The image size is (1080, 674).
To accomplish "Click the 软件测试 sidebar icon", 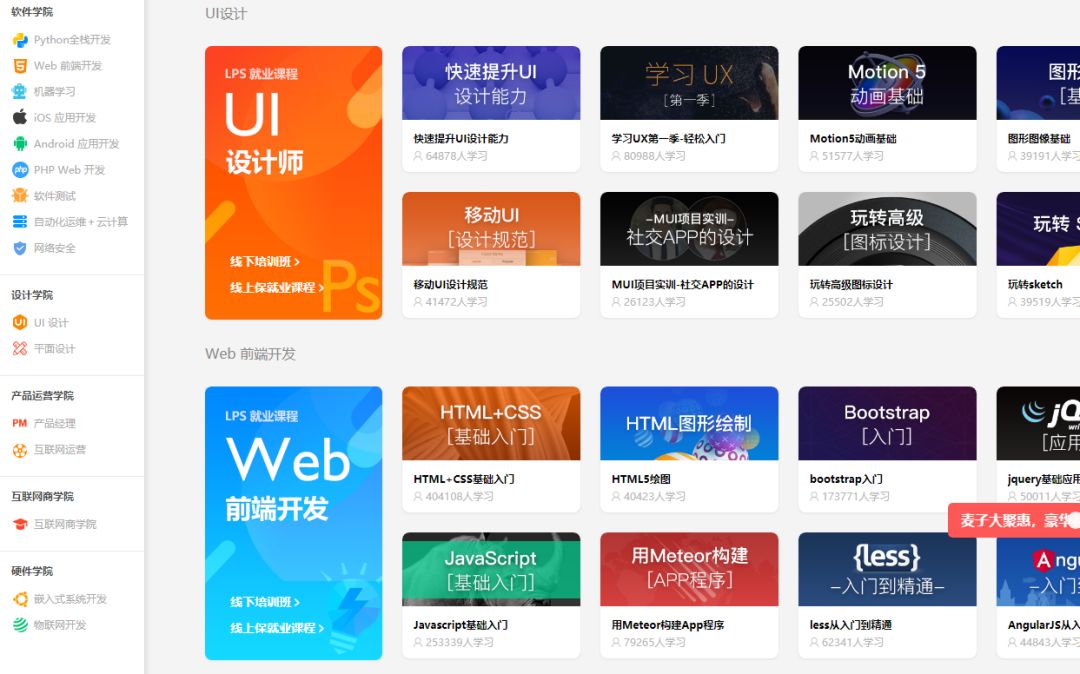I will (18, 195).
